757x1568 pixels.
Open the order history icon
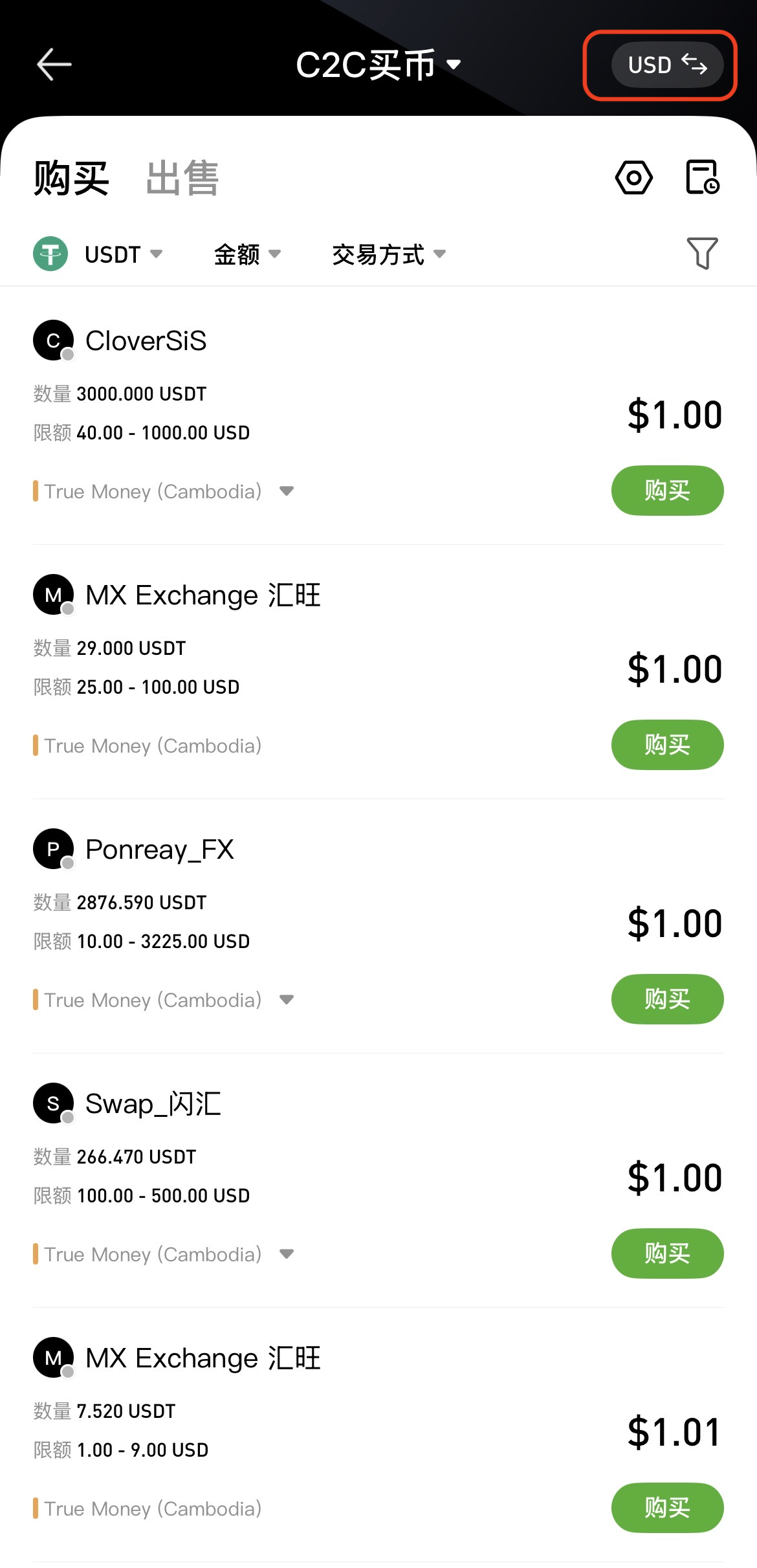tap(702, 177)
